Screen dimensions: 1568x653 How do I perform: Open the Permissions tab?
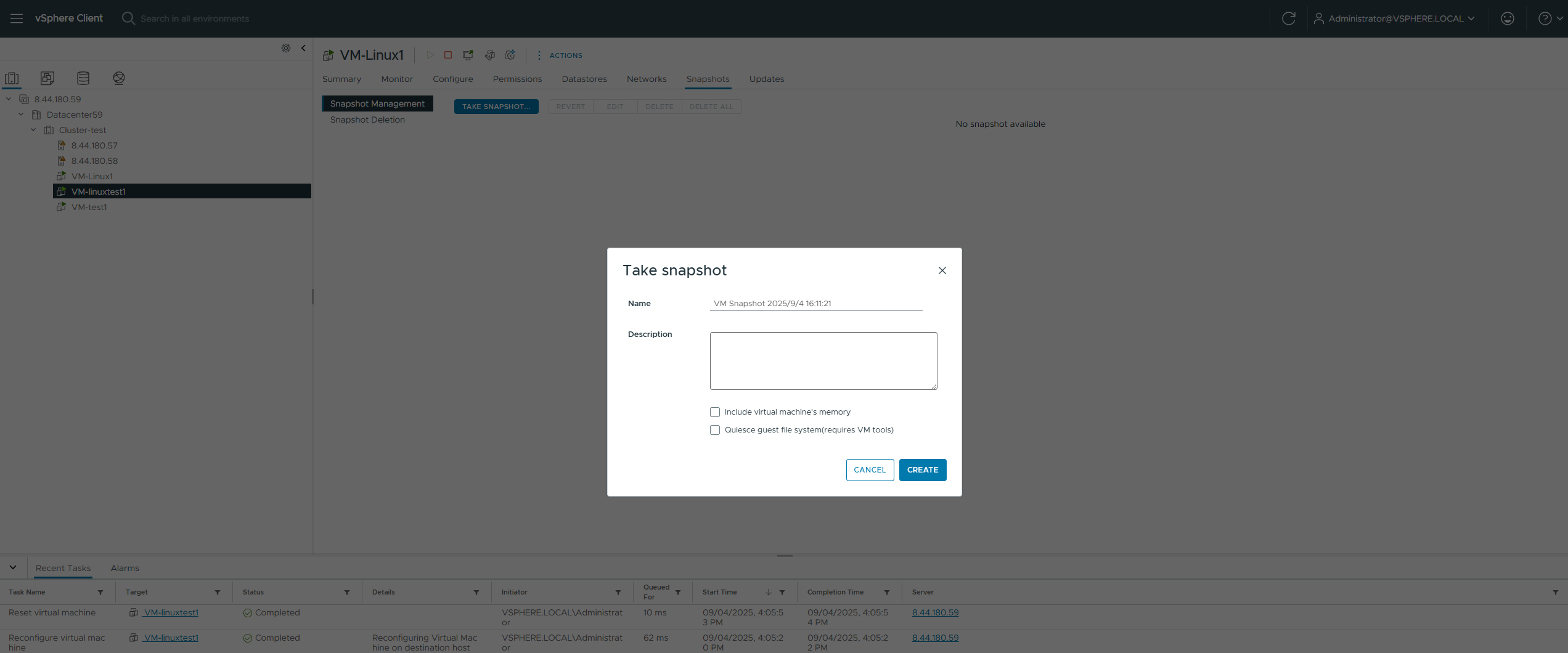click(517, 79)
